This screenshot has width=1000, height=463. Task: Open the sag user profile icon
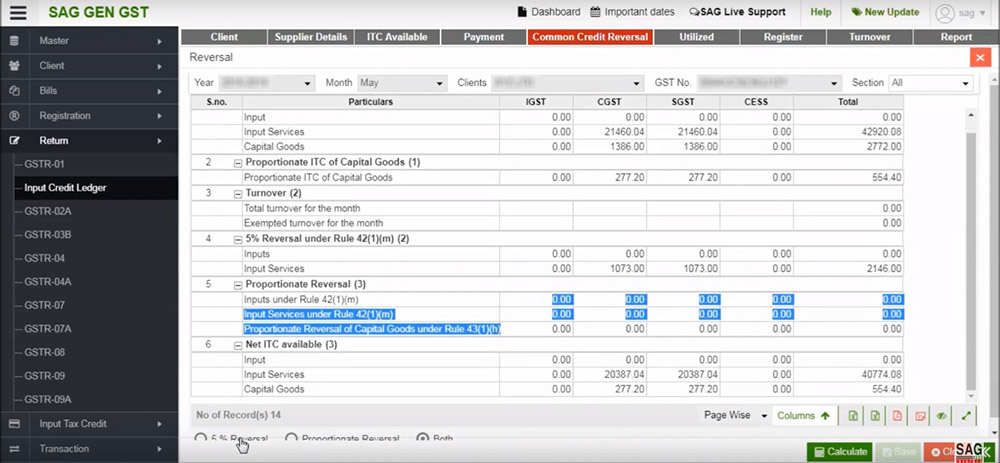943,12
